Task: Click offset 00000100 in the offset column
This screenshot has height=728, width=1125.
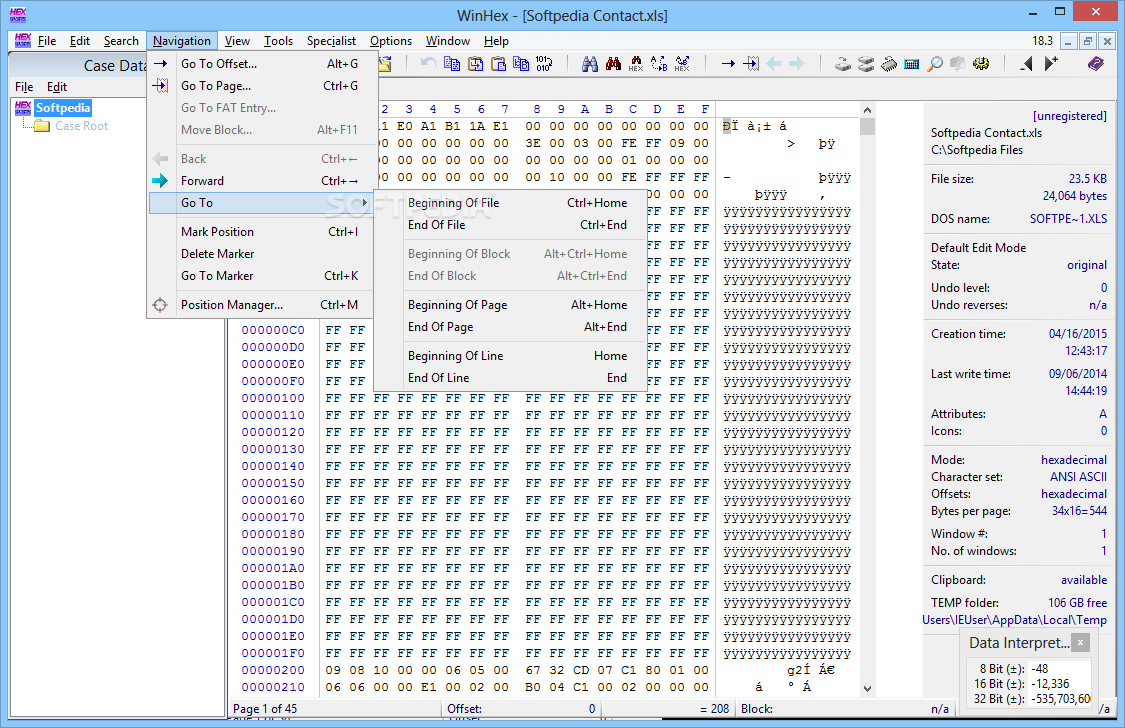Action: 273,398
